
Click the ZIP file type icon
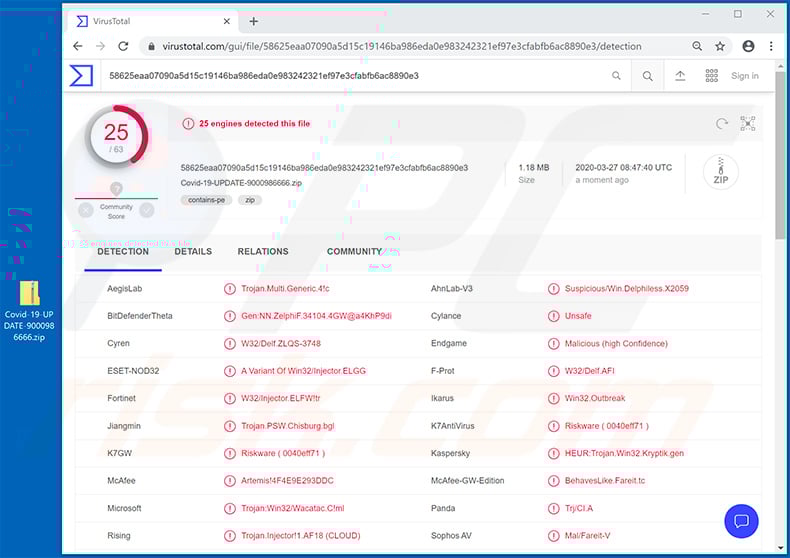click(720, 172)
